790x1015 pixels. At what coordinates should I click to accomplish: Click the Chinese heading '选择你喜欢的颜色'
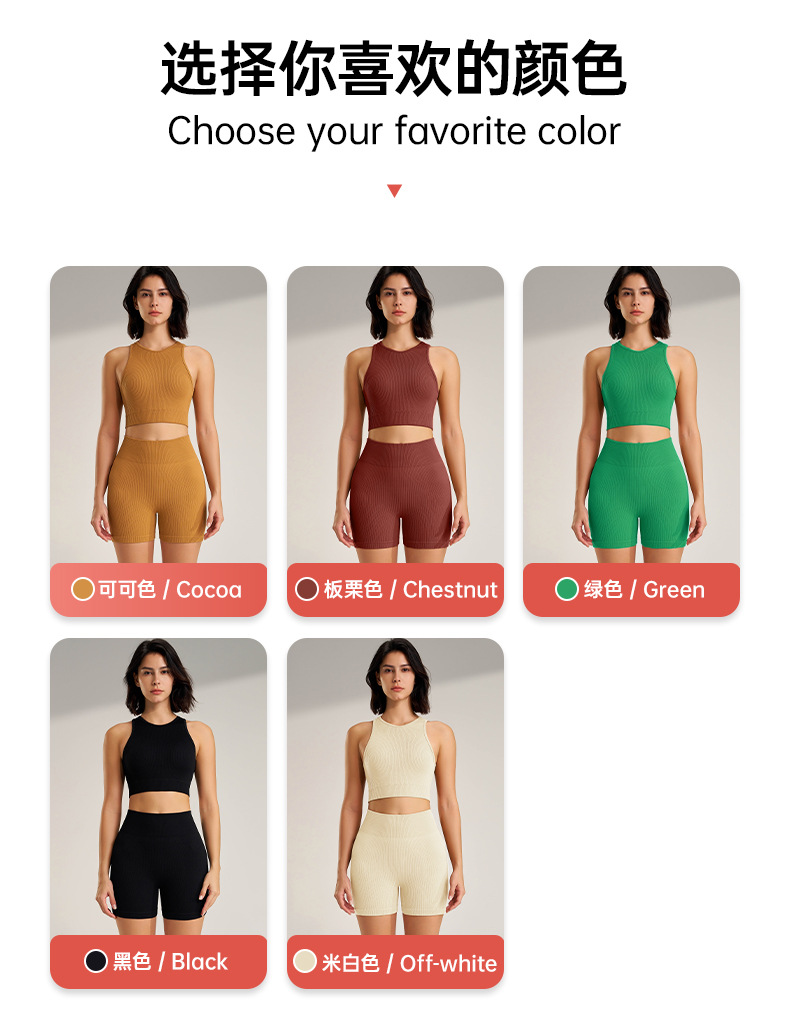point(394,69)
